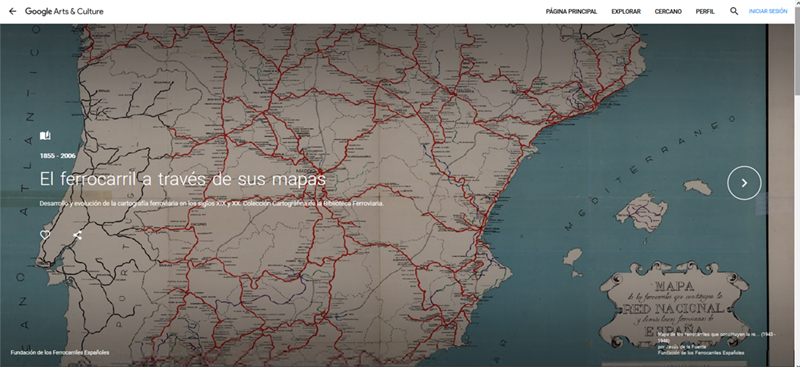This screenshot has height=367, width=800.
Task: Like the story with the heart icon
Action: click(x=45, y=235)
